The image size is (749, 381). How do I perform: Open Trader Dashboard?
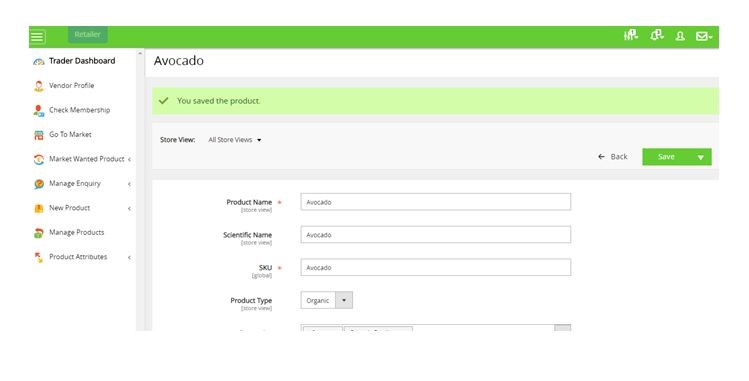pos(82,61)
